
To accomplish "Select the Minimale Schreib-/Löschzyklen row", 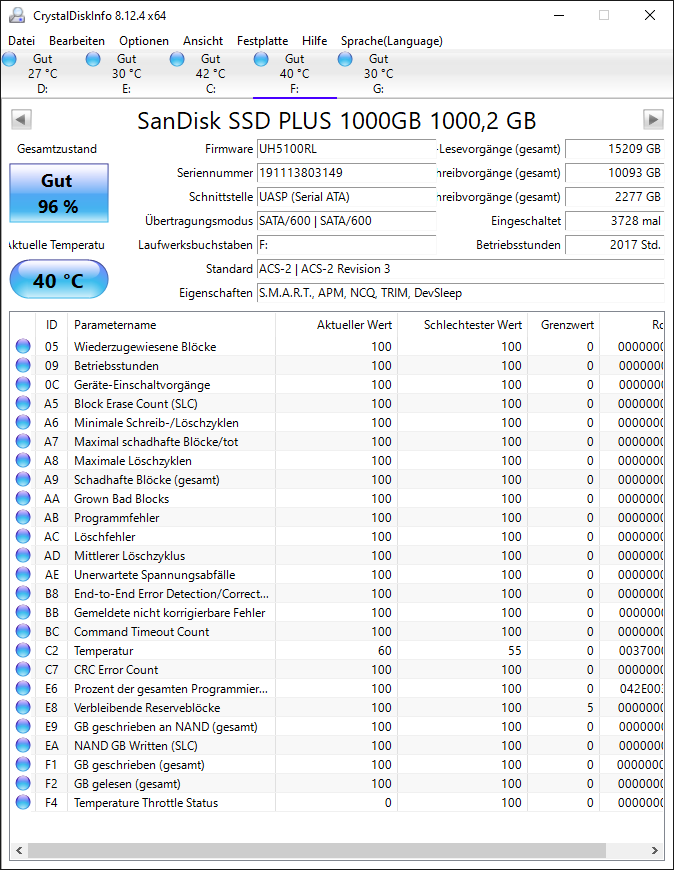I will (337, 422).
